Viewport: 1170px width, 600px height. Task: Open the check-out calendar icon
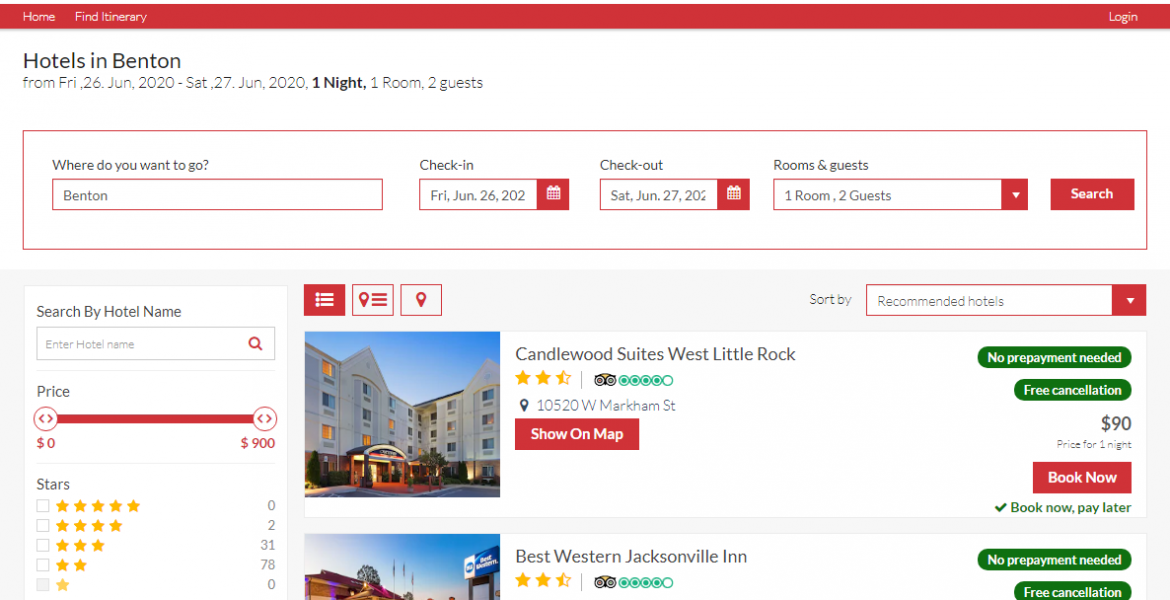coord(733,195)
